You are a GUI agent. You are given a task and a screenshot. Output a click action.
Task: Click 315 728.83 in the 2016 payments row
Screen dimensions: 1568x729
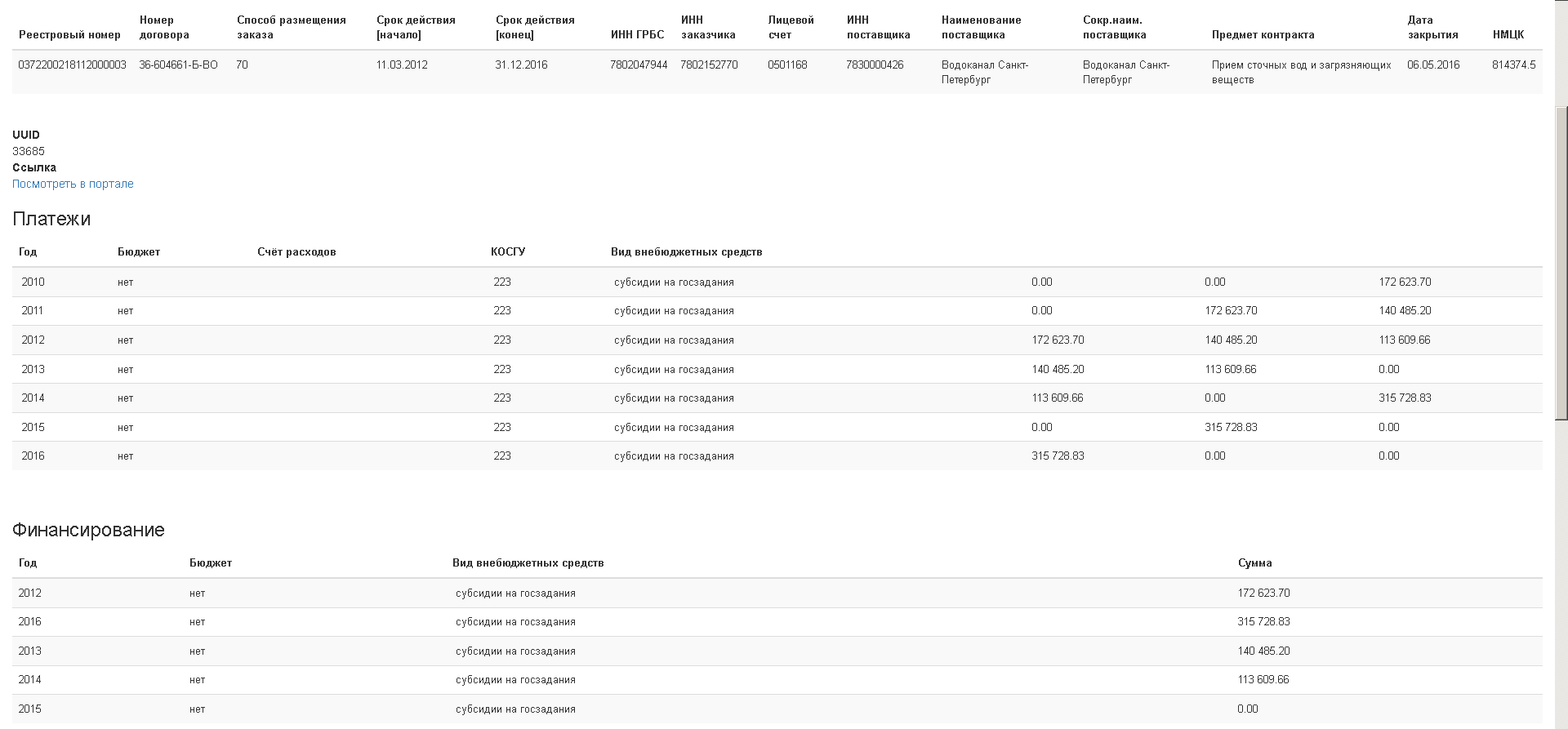[x=1058, y=456]
